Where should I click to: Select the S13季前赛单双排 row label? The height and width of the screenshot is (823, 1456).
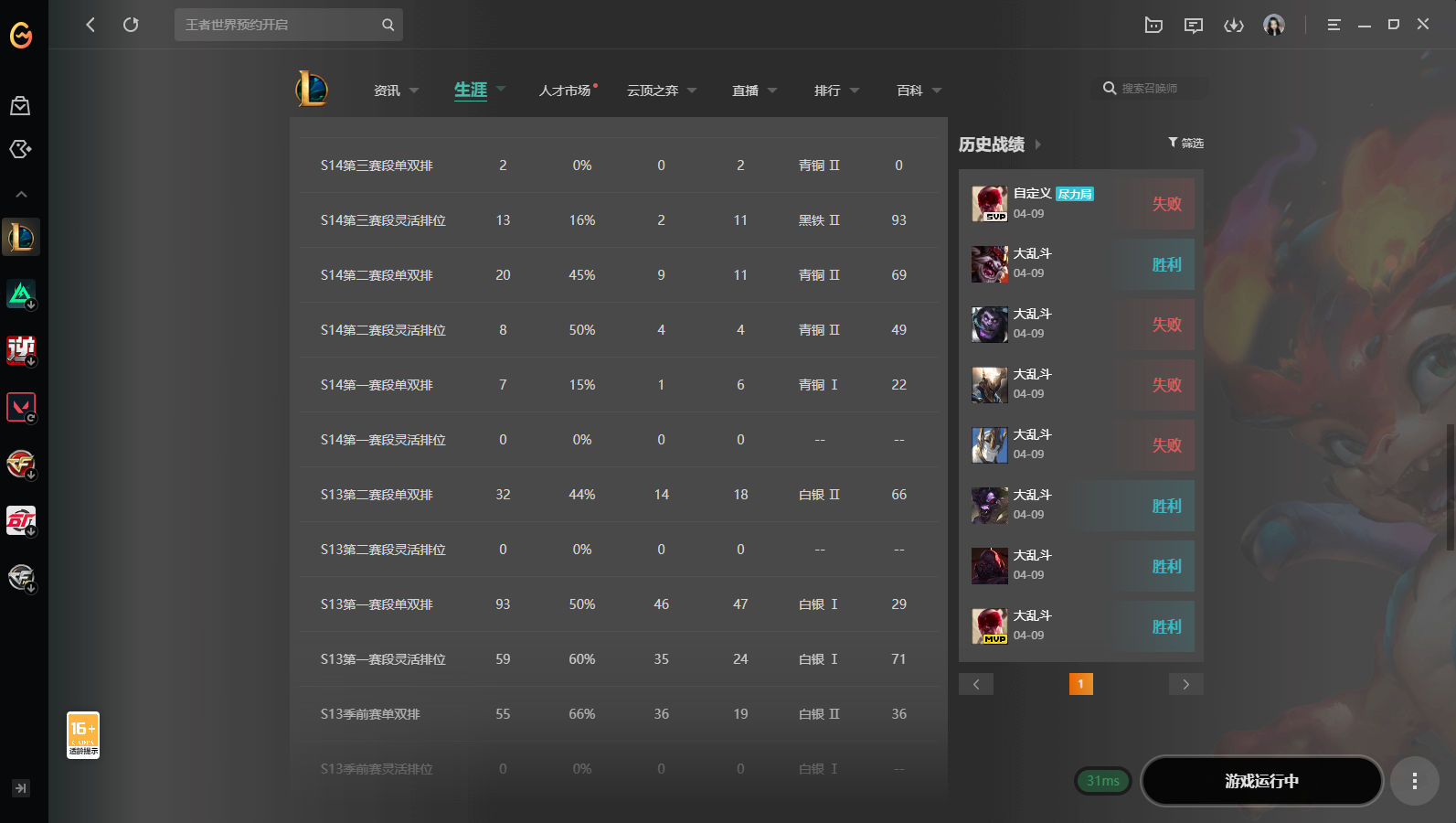[370, 714]
